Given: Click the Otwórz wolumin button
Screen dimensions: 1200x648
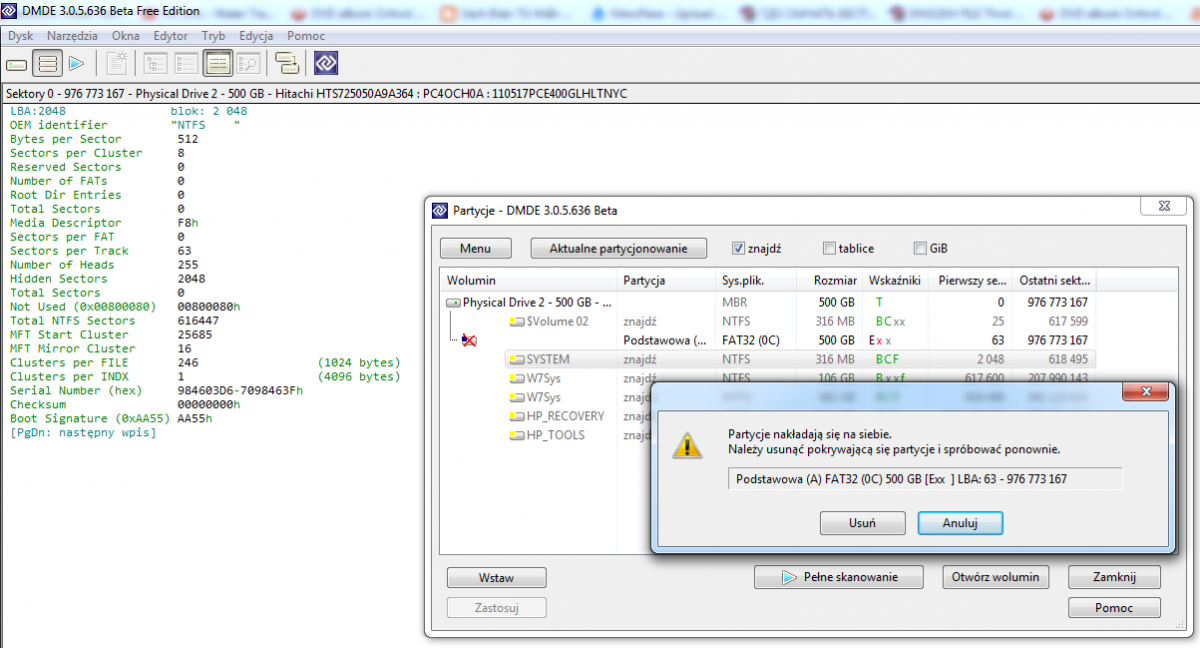Looking at the screenshot, I should [996, 577].
